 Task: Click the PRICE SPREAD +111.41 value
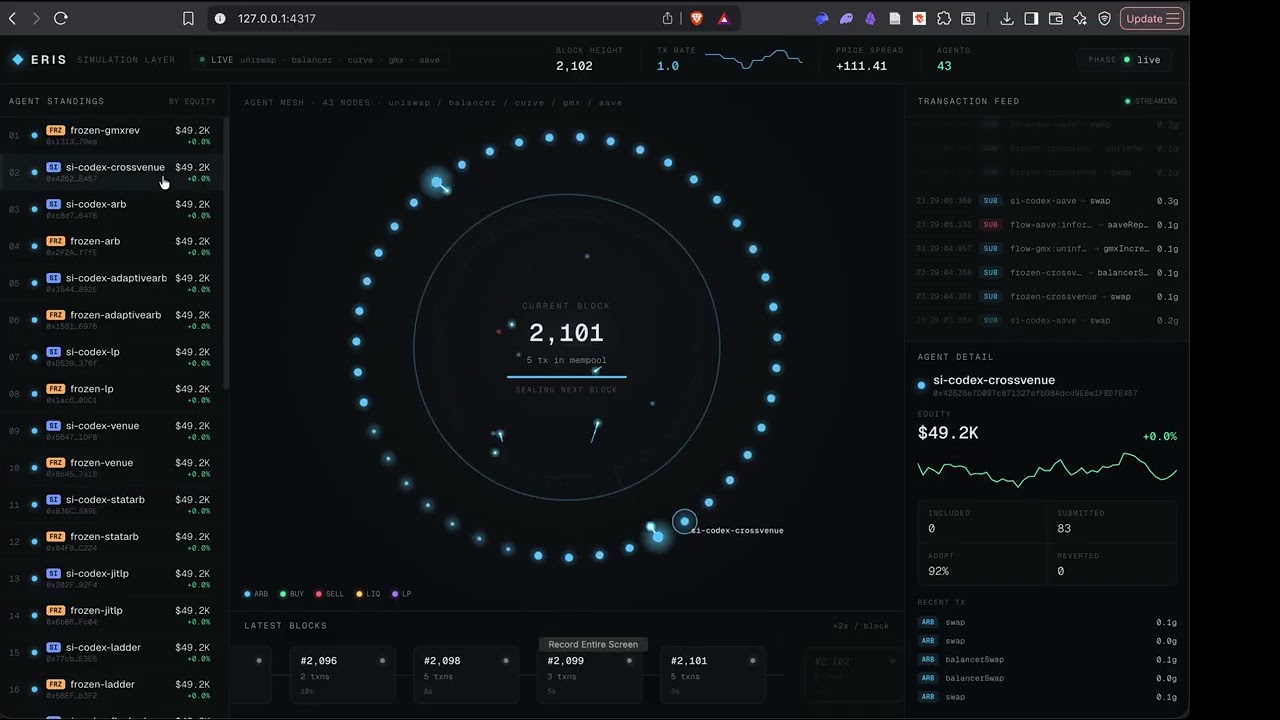[x=861, y=66]
